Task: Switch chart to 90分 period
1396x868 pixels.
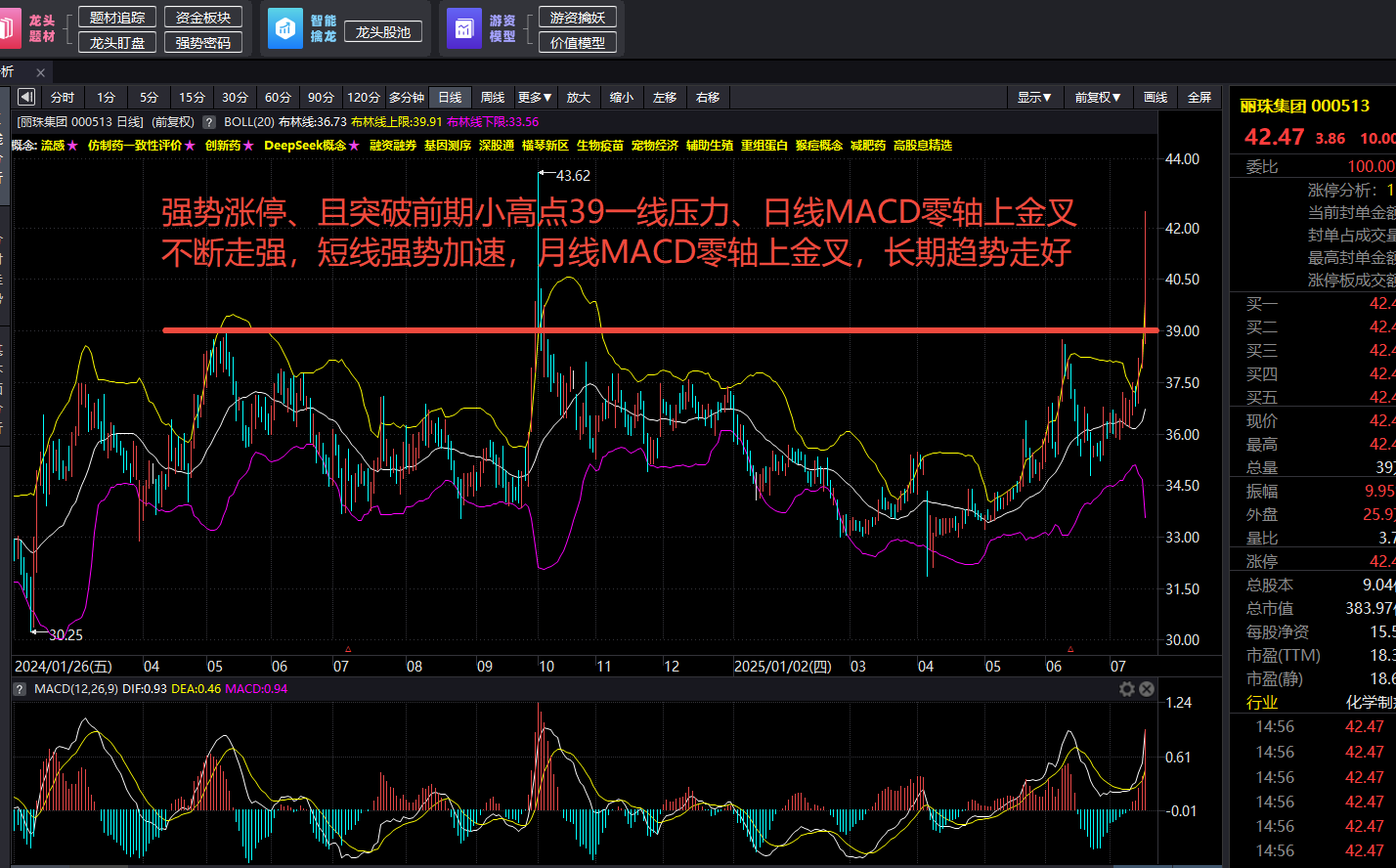Action: tap(321, 98)
